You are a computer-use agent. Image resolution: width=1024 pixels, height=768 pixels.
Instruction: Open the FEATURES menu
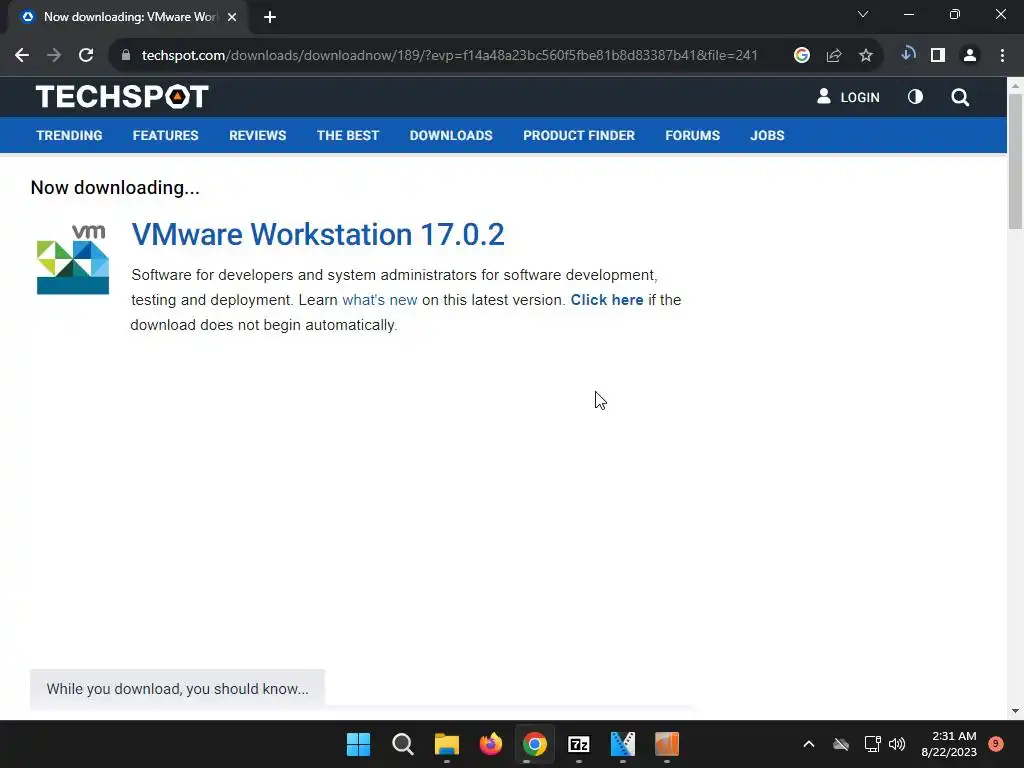point(165,135)
